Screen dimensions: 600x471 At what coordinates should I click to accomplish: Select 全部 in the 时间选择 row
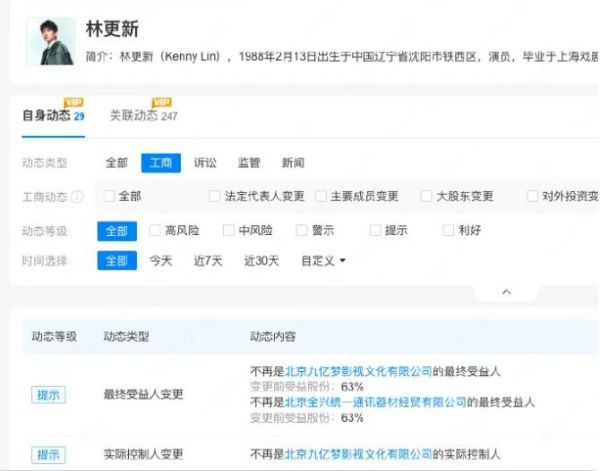(117, 261)
